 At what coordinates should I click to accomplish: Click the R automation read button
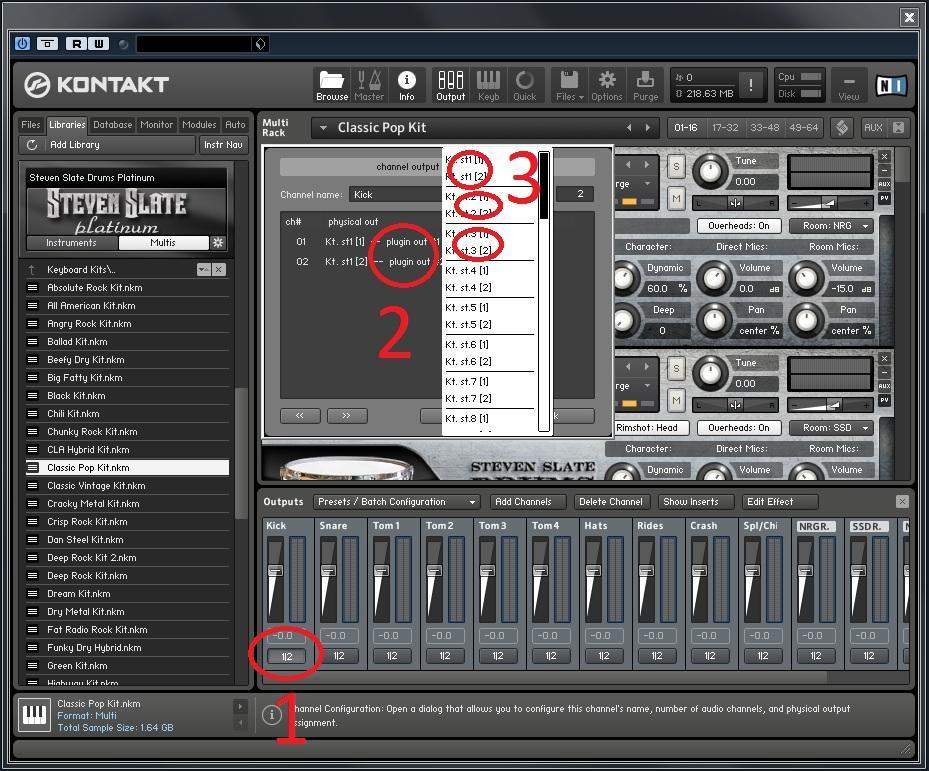point(76,43)
